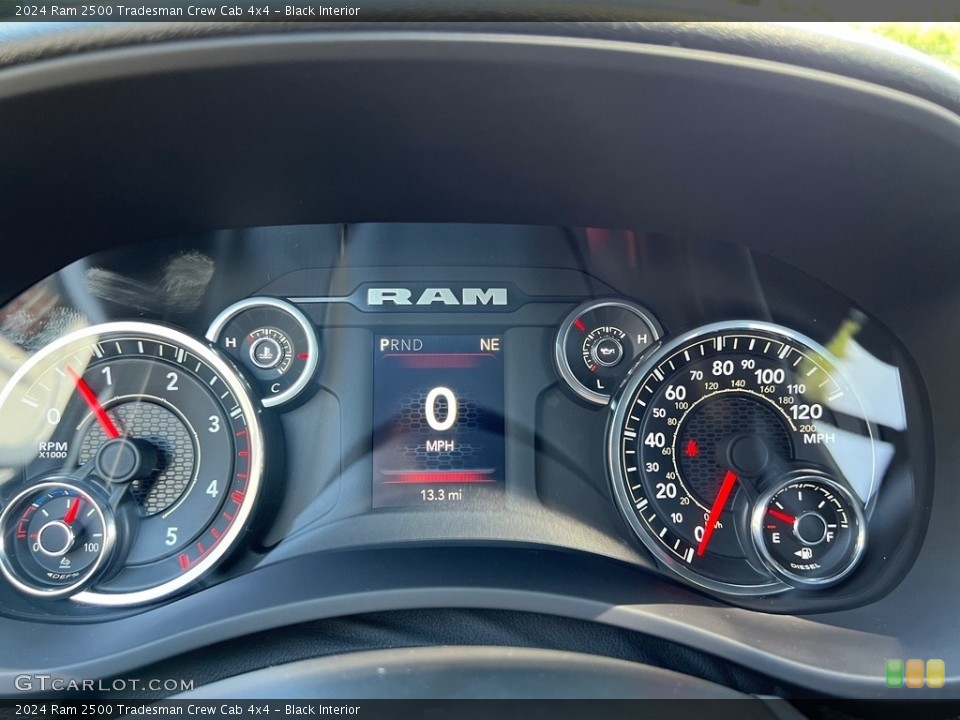Click the DEF fluid icon in the small gauge
The image size is (960, 720).
(65, 563)
